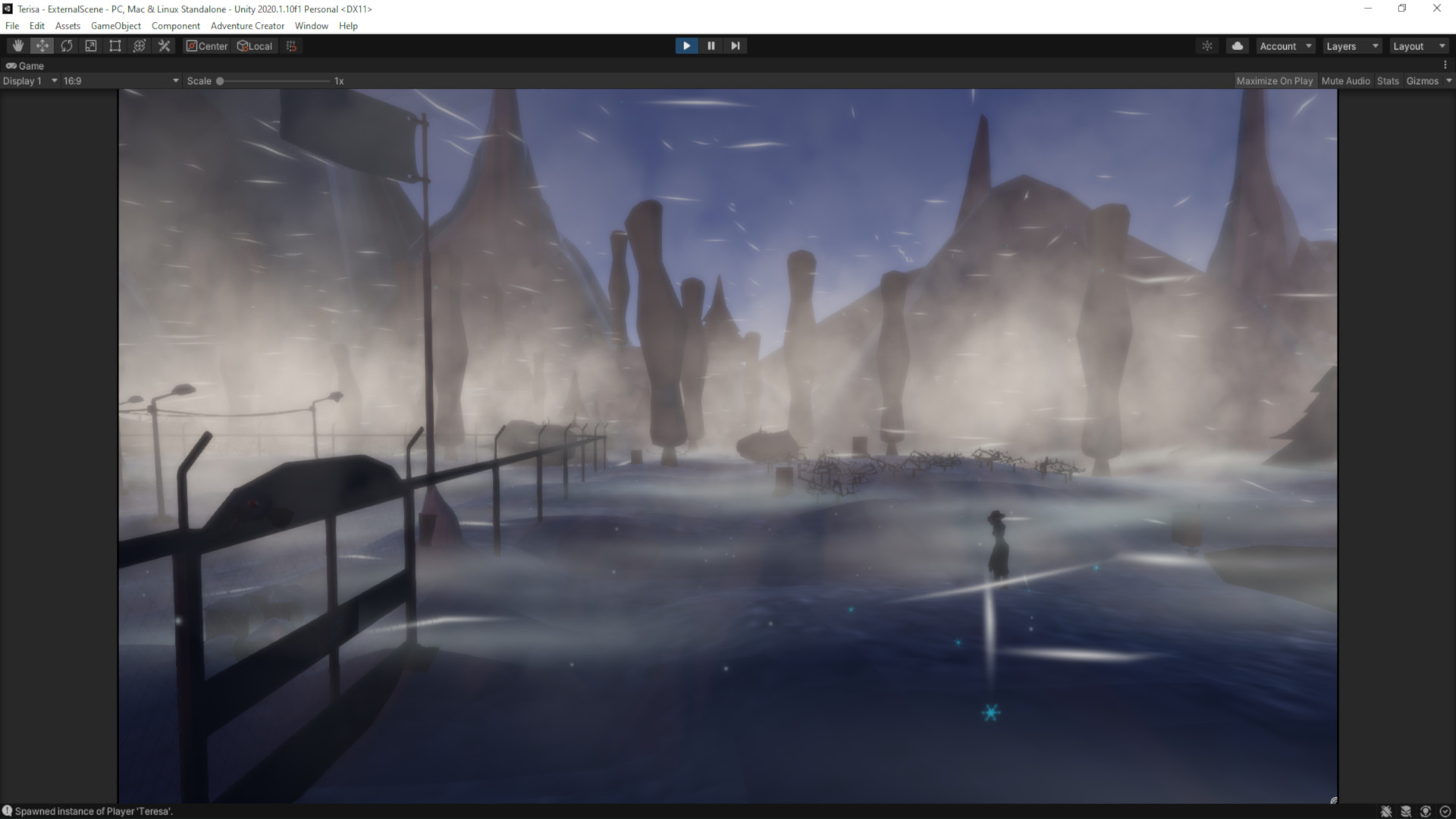This screenshot has height=819, width=1456.
Task: Pause the running game
Action: coord(711,45)
